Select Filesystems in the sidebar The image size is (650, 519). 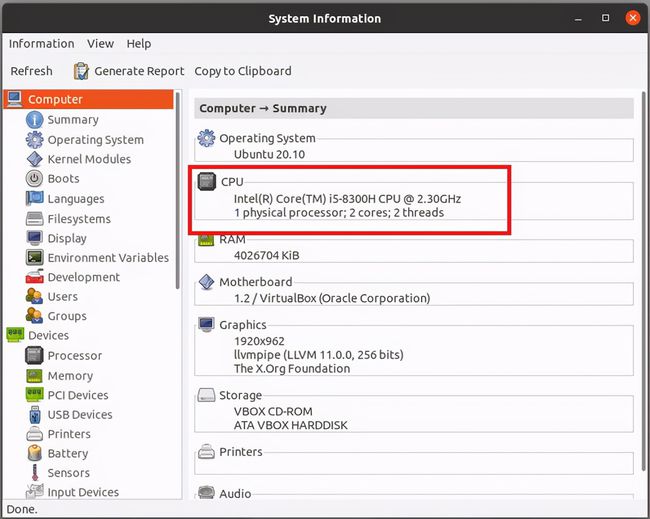(79, 218)
